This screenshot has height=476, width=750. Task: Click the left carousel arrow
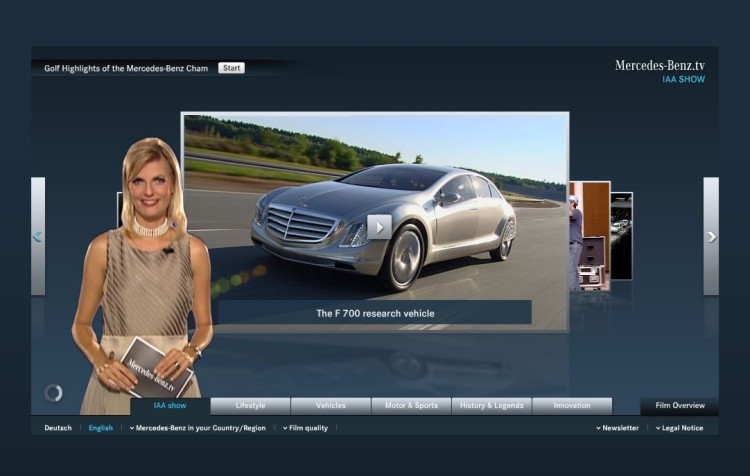coord(38,236)
